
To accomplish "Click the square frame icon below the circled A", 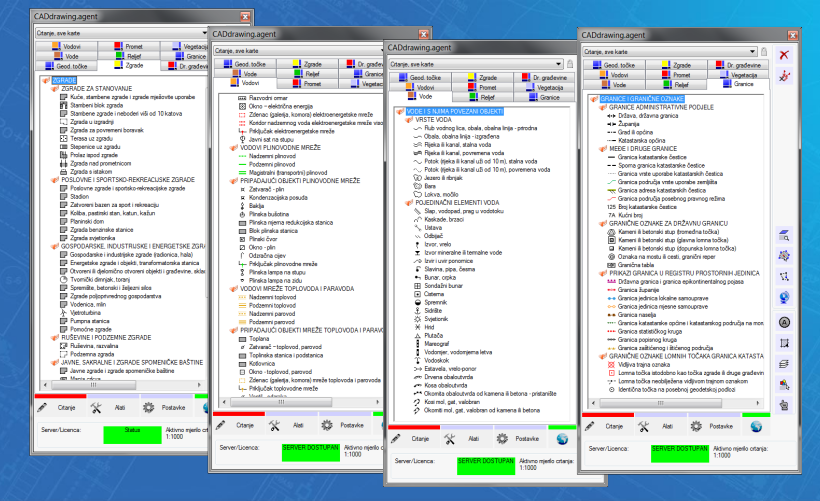I will tap(784, 343).
